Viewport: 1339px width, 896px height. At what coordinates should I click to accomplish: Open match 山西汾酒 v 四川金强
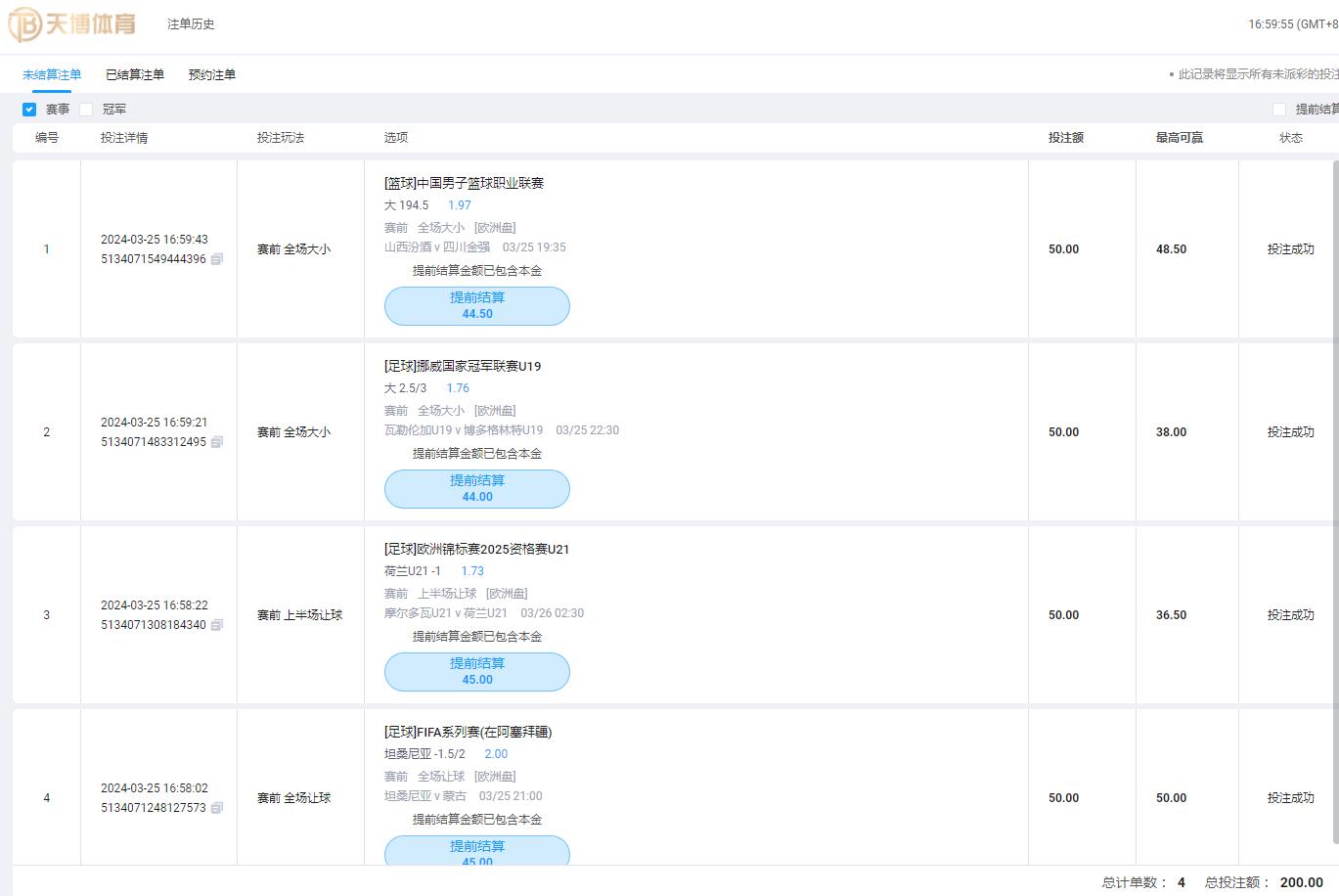coord(437,247)
